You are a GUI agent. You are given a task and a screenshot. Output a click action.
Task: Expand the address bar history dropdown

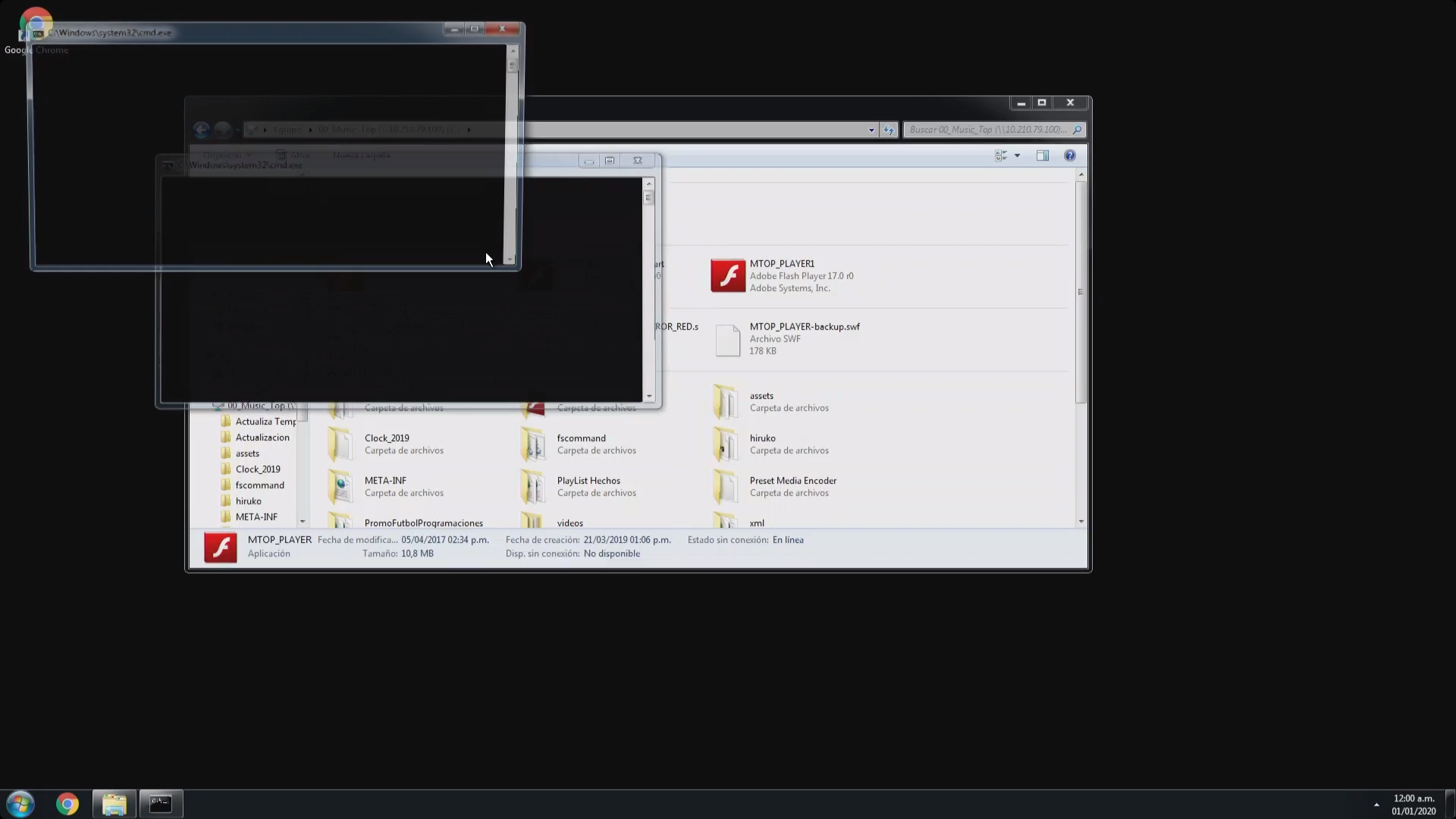(871, 130)
